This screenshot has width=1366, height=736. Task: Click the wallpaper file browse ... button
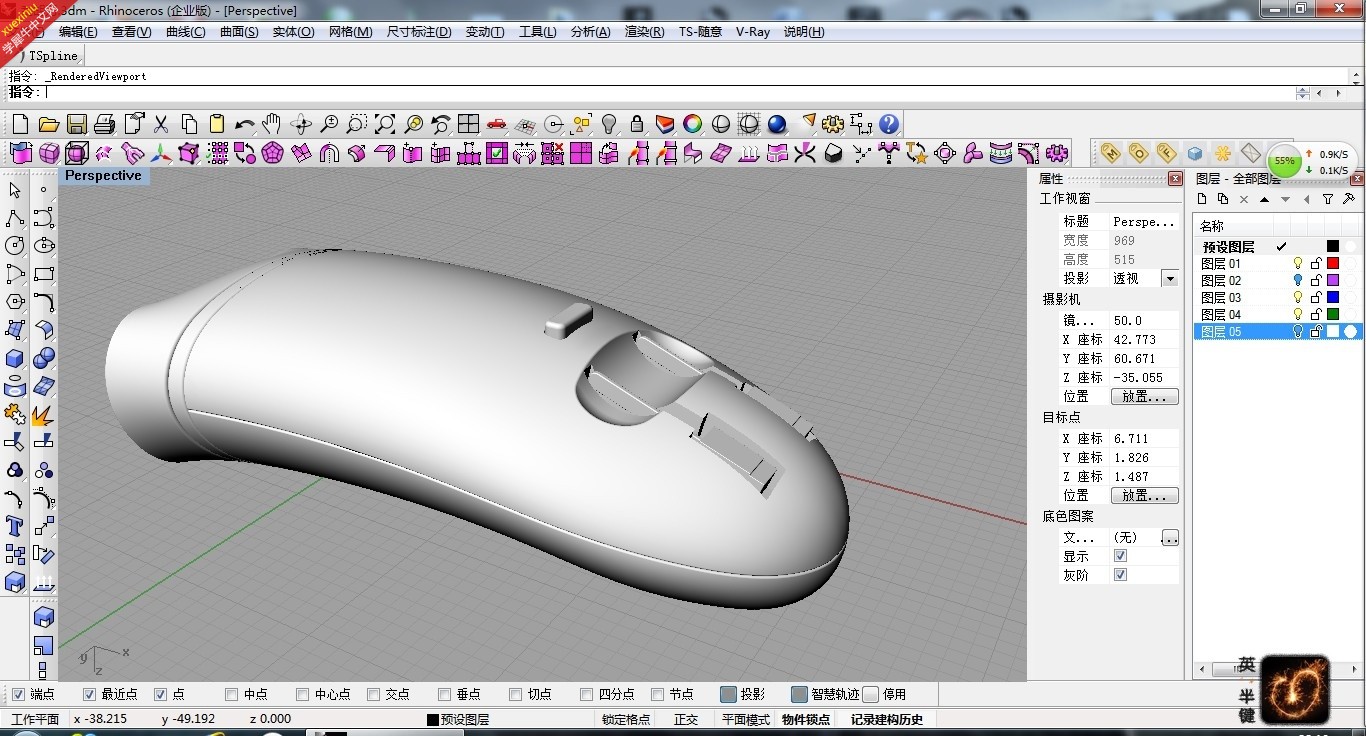pos(1170,538)
